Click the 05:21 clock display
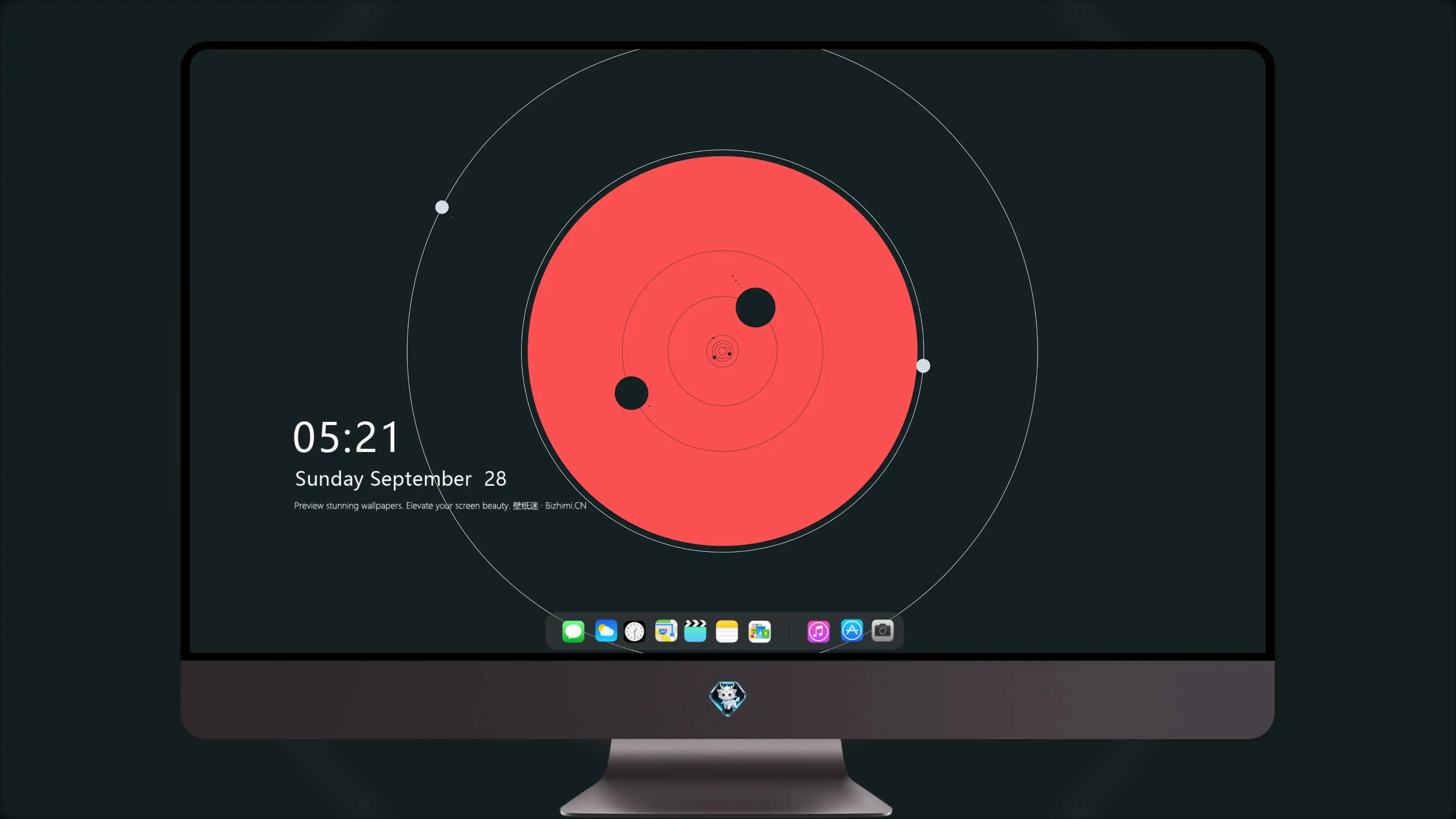Image resolution: width=1456 pixels, height=819 pixels. (346, 437)
